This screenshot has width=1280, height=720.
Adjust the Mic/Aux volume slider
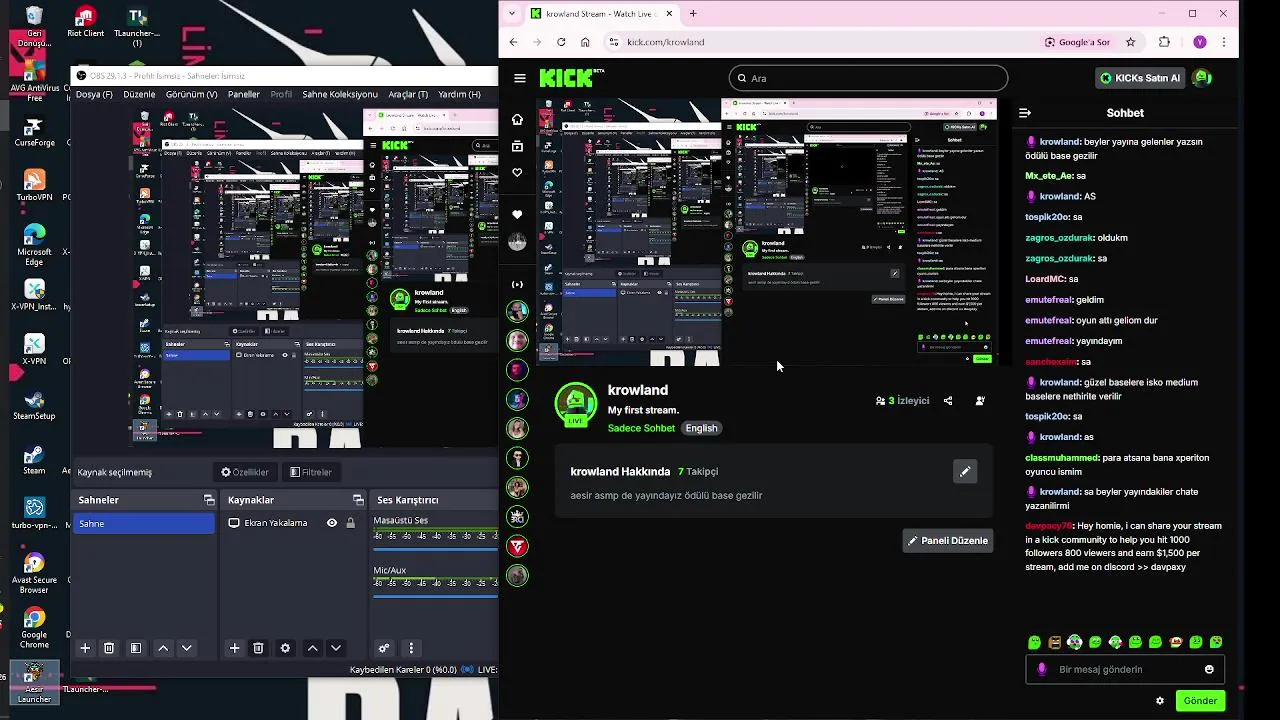[435, 598]
